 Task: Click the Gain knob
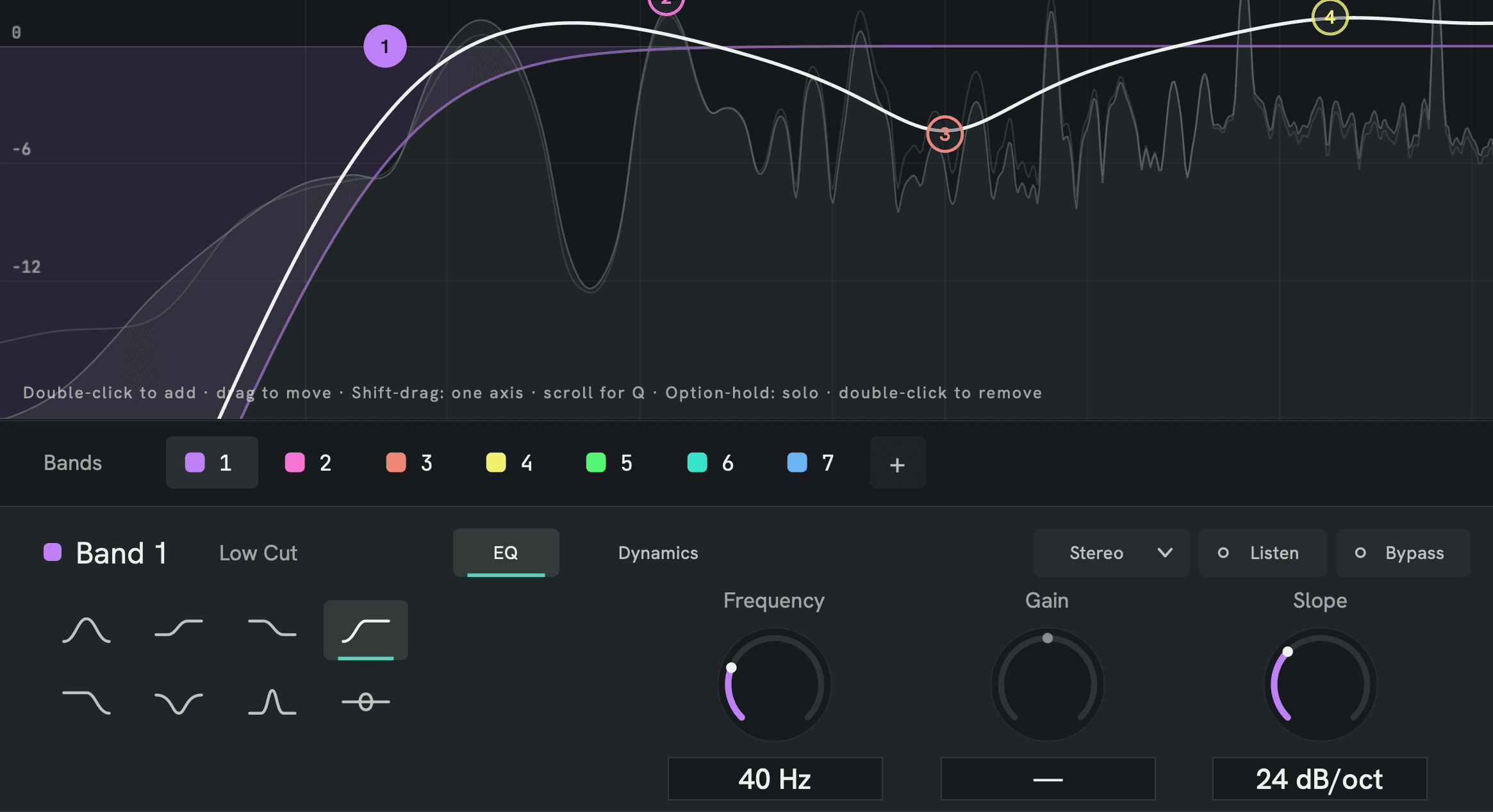1048,685
